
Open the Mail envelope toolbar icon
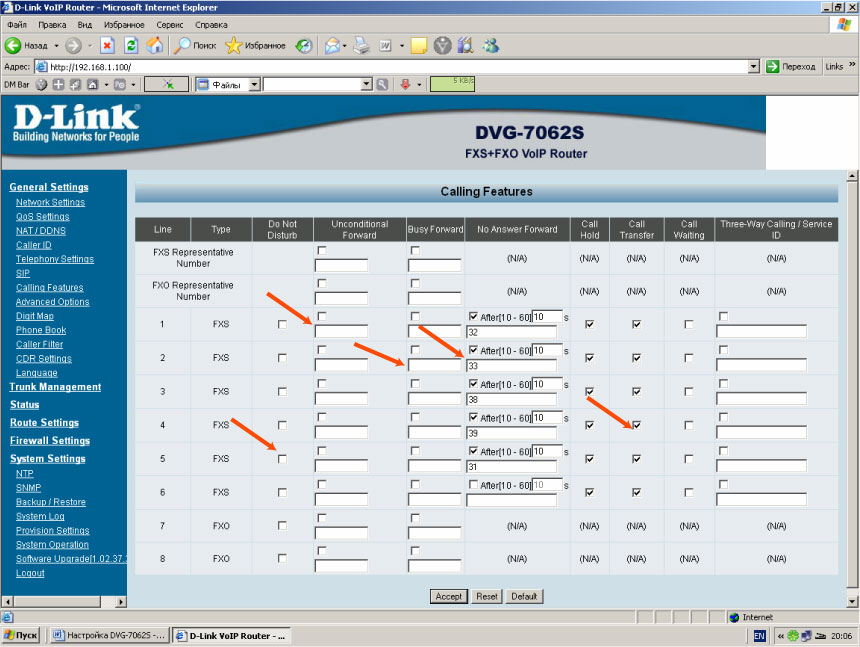(x=331, y=45)
